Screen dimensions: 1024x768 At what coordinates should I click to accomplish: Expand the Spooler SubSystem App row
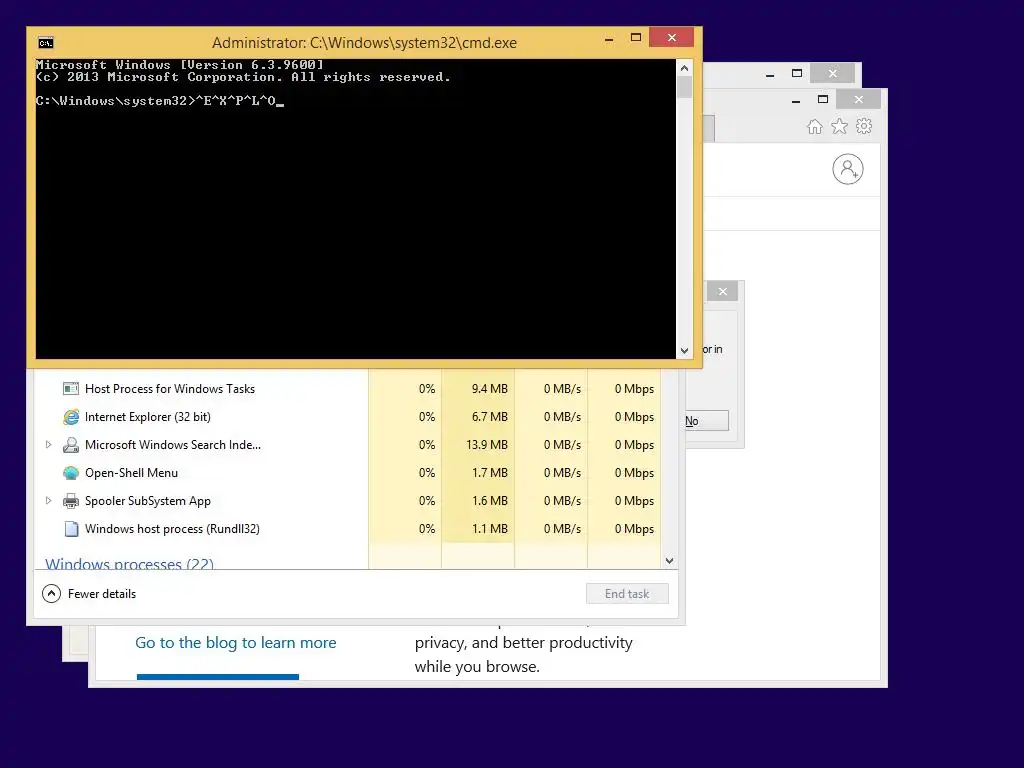[48, 501]
